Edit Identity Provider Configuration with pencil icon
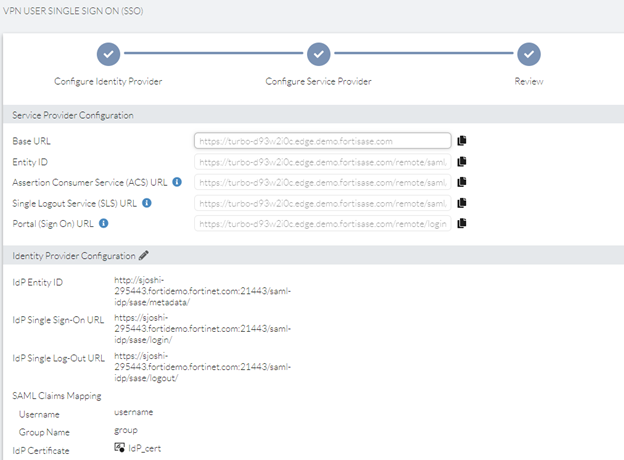 pyautogui.click(x=144, y=255)
